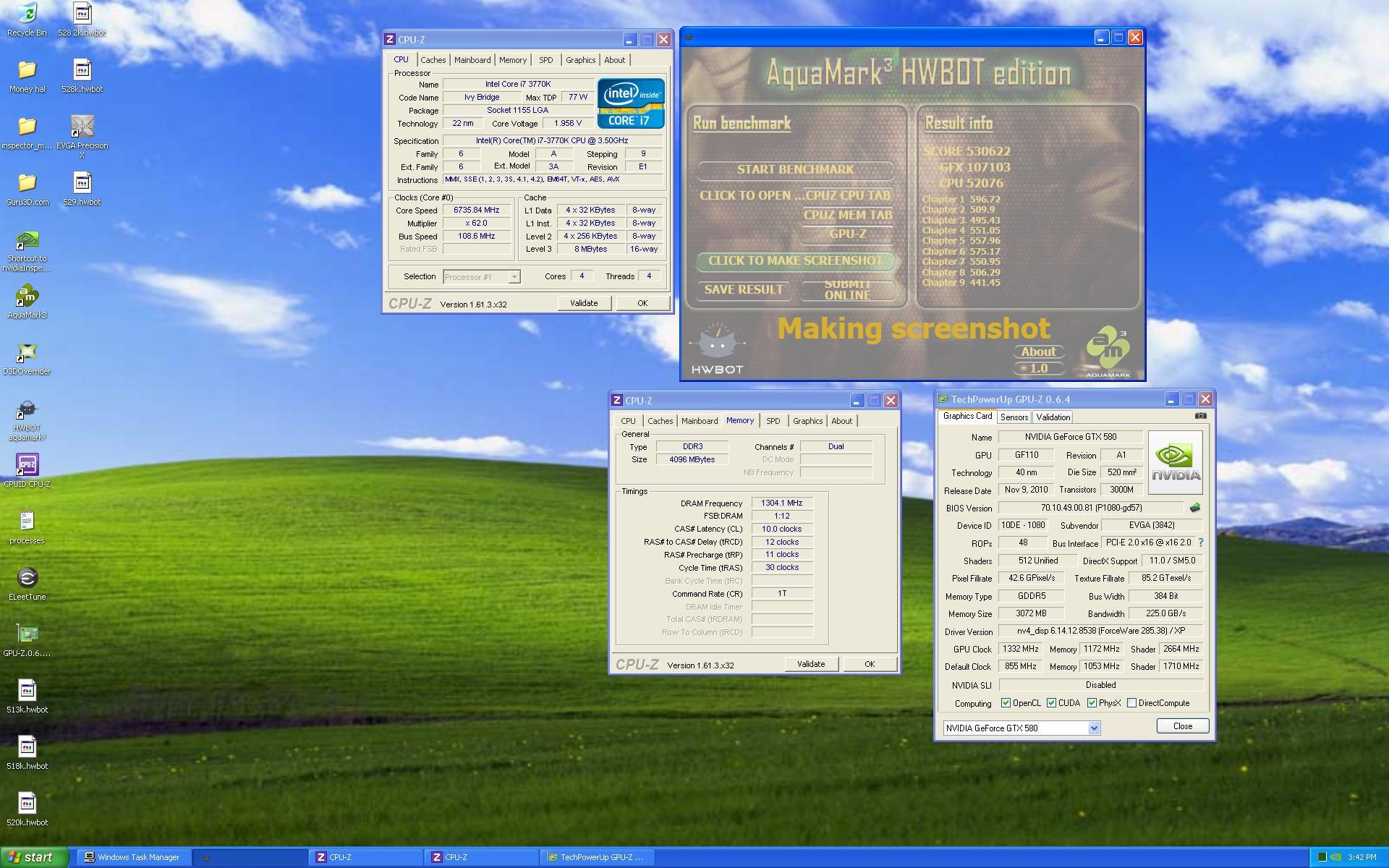Toggle the PhysX checkbox
The image size is (1389, 868).
point(1092,703)
